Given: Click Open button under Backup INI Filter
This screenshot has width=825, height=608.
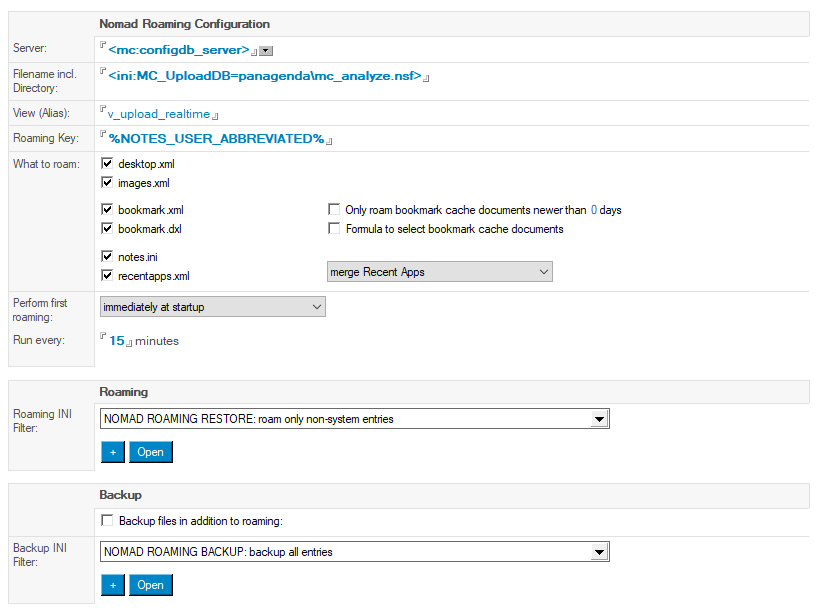Looking at the screenshot, I should [x=151, y=584].
